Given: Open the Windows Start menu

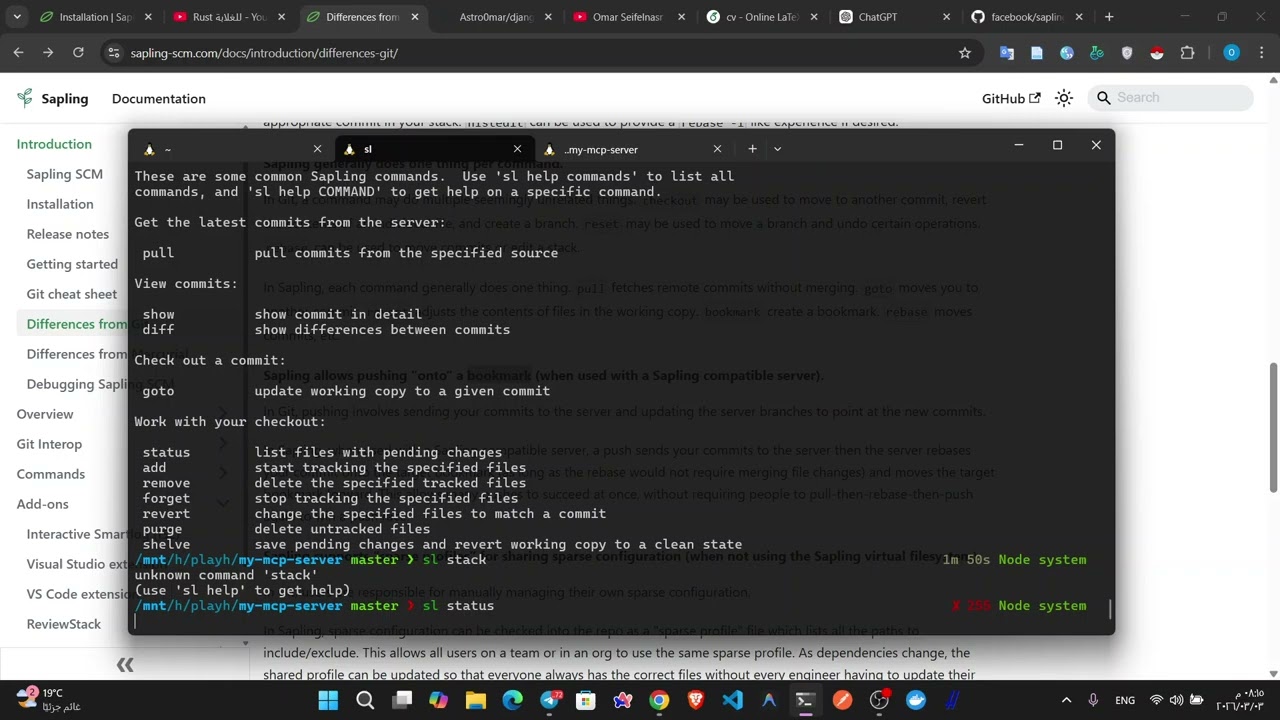Looking at the screenshot, I should 329,700.
